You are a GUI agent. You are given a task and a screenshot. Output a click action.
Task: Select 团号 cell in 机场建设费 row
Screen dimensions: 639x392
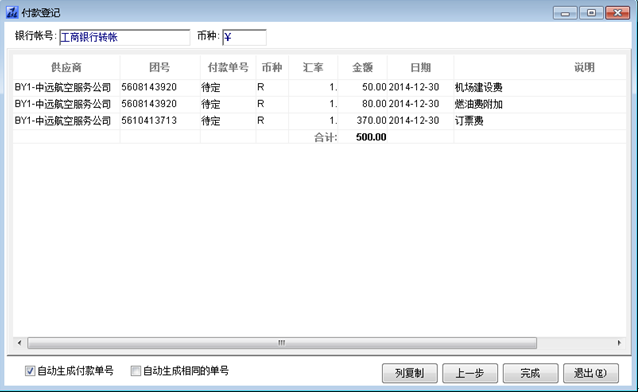pyautogui.click(x=160, y=87)
